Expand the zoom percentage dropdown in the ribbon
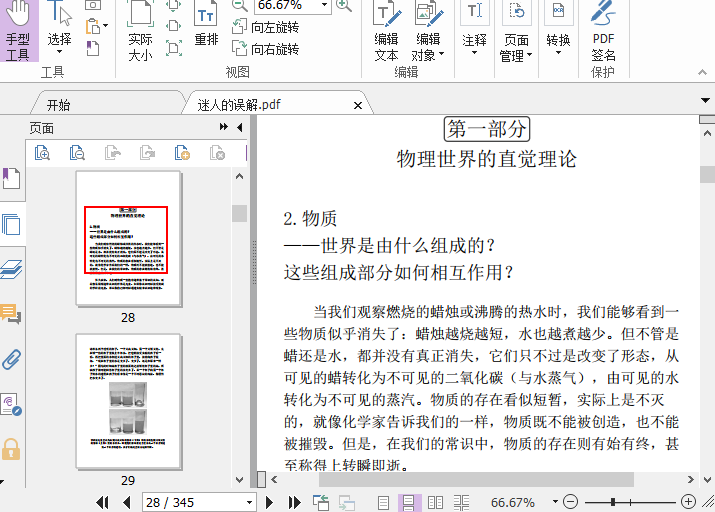This screenshot has width=715, height=512. [x=323, y=5]
